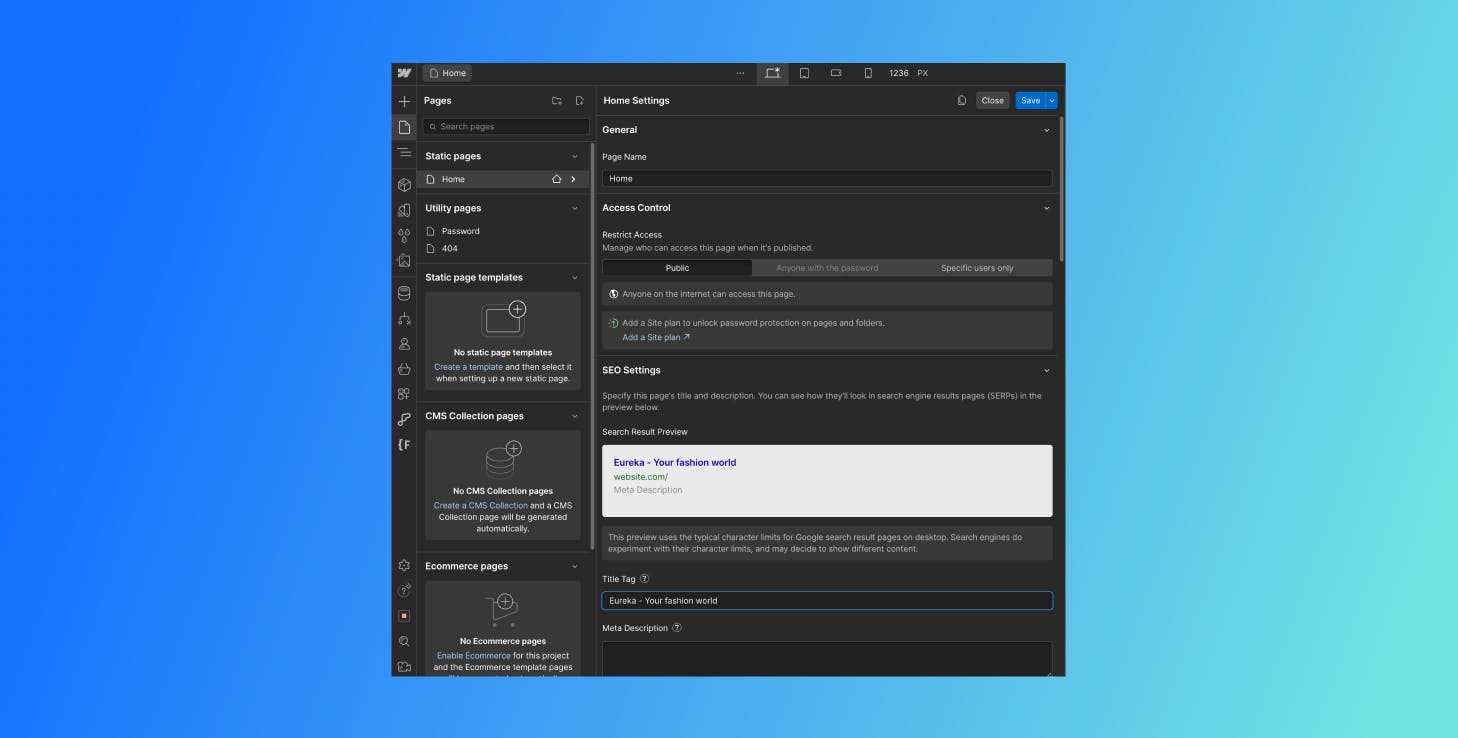Viewport: 1458px width, 738px height.
Task: Switch to mobile portrait breakpoint
Action: 868,73
